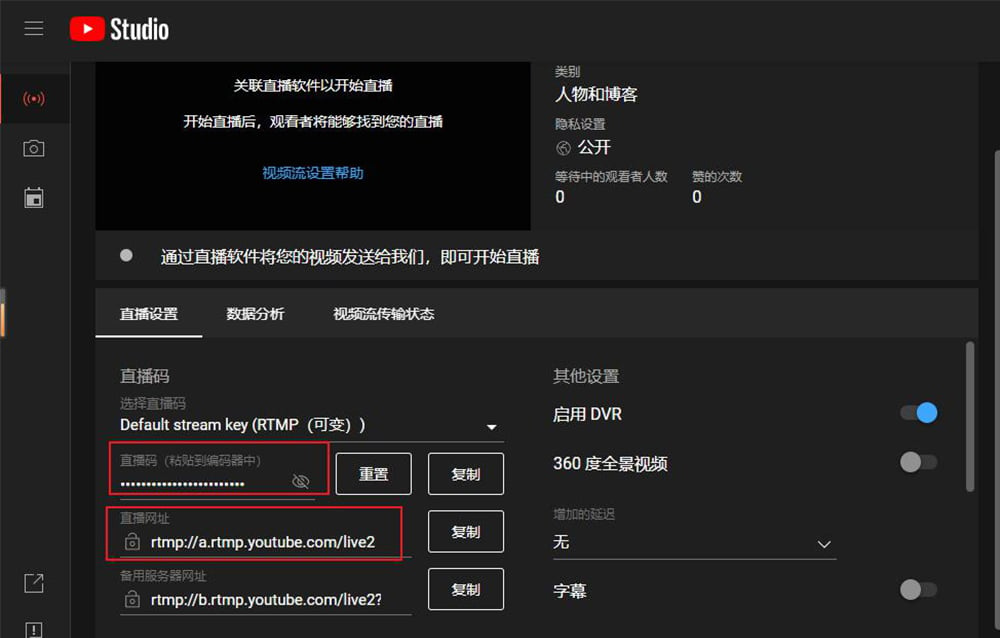Open the hamburger navigation menu
Screen dimensions: 1000x638
(x=34, y=29)
